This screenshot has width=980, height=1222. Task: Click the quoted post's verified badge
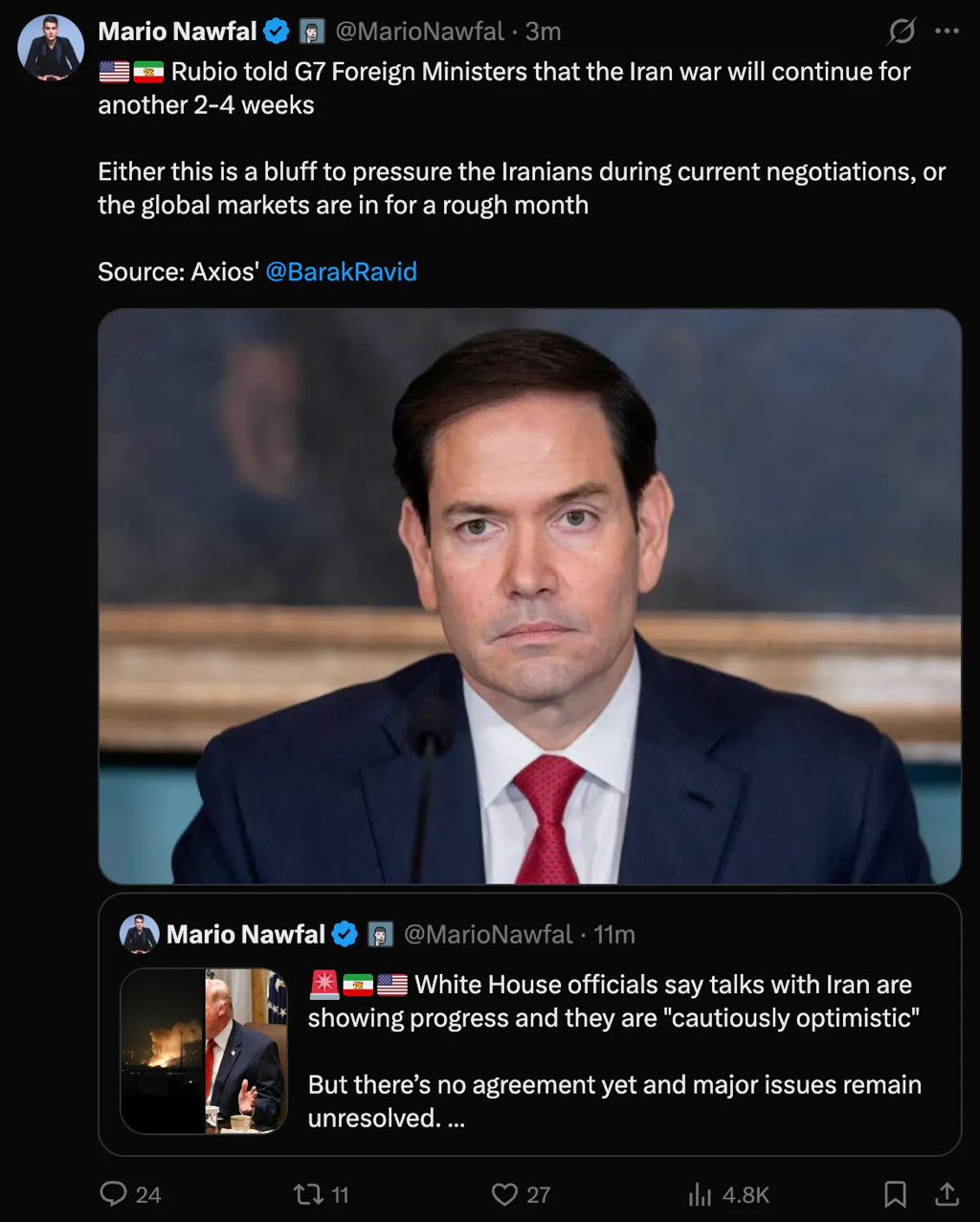(345, 934)
